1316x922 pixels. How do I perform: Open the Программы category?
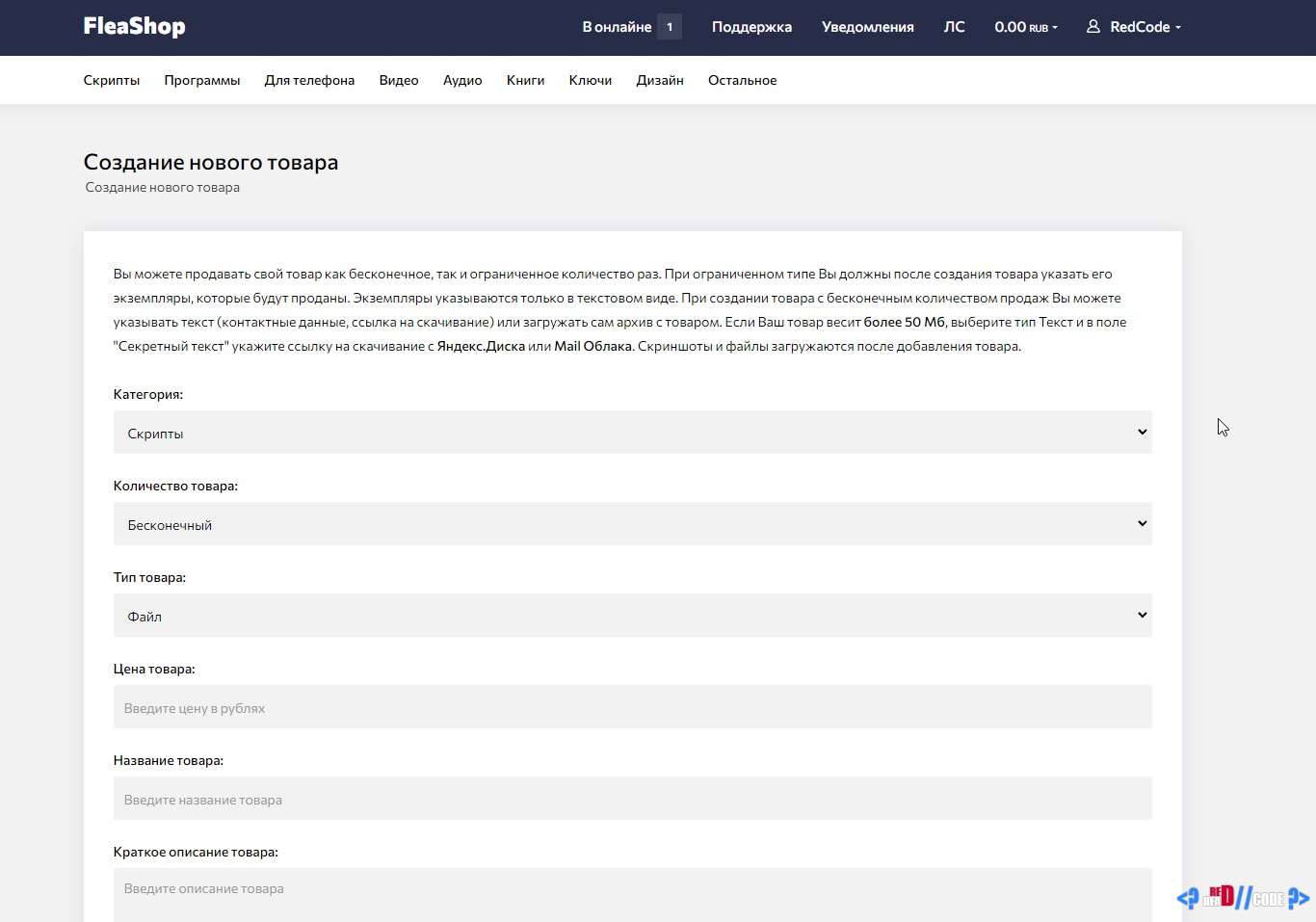tap(202, 80)
